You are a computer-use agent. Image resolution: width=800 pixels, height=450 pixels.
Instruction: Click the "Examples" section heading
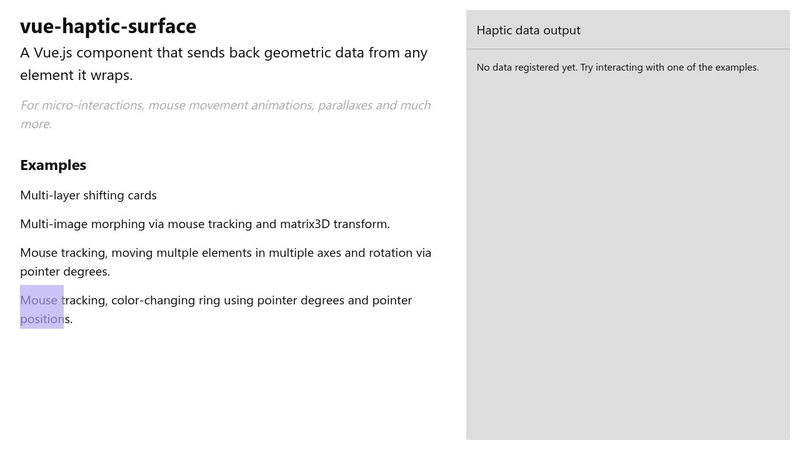pos(53,165)
